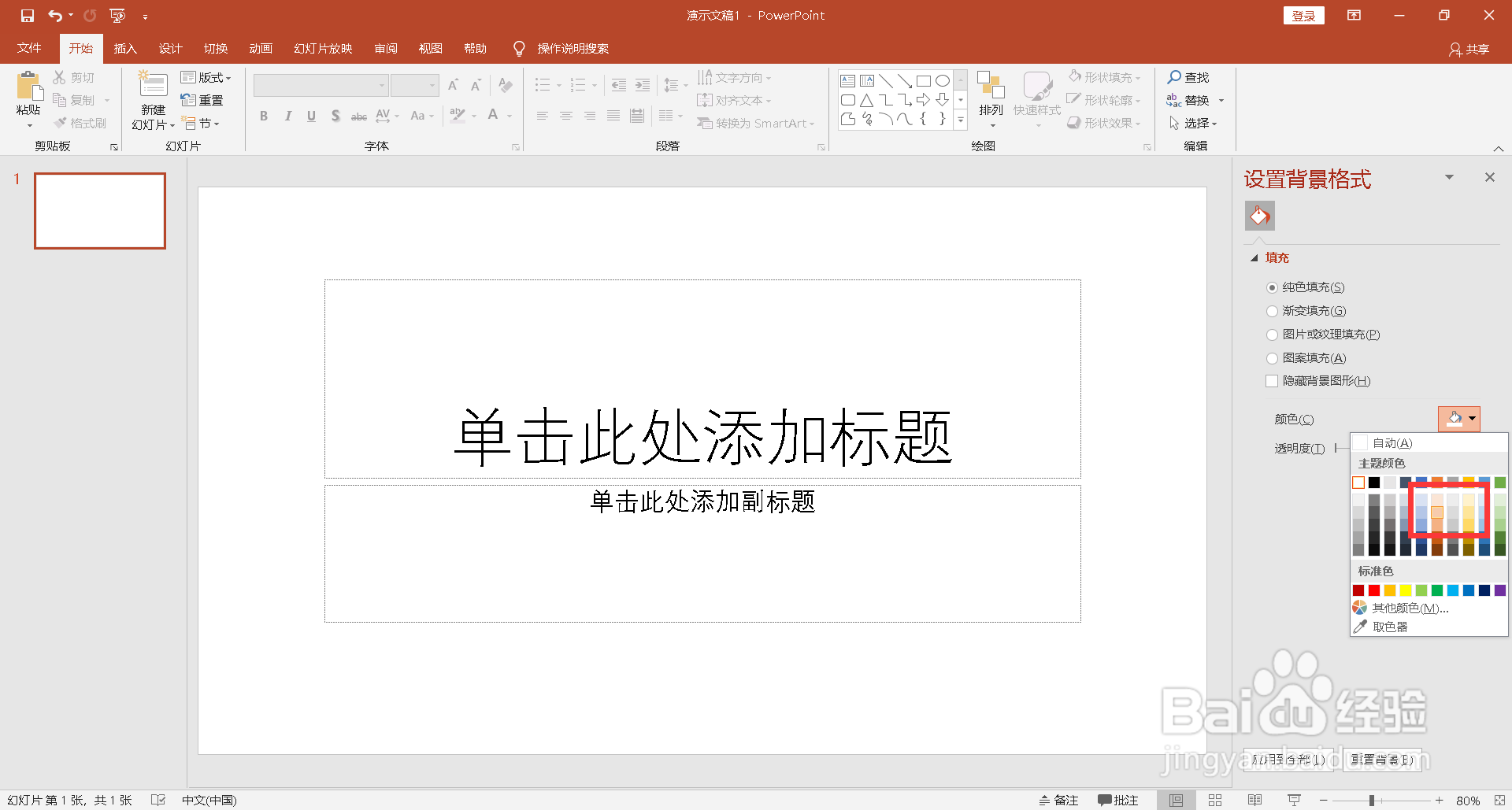The height and width of the screenshot is (810, 1512).
Task: Click the Share (共享) button
Action: pyautogui.click(x=1469, y=49)
